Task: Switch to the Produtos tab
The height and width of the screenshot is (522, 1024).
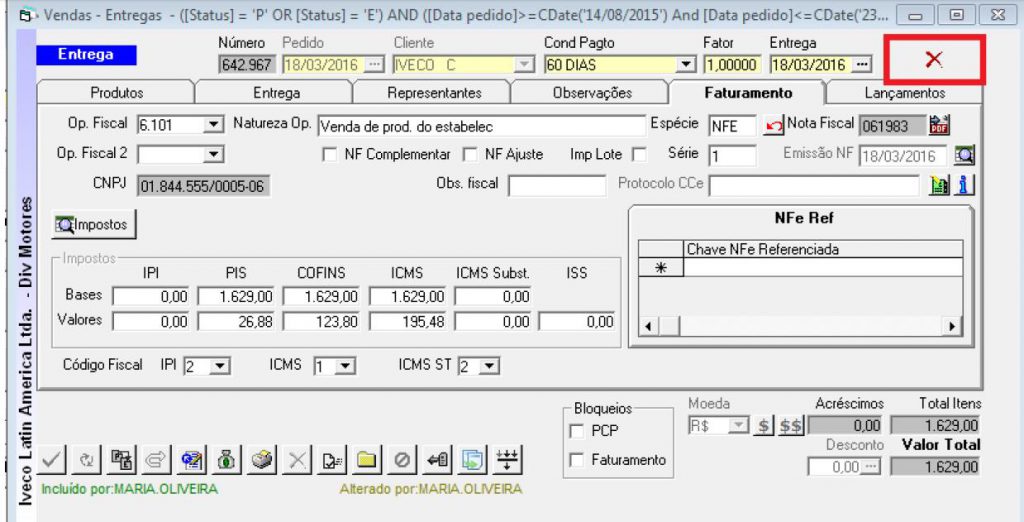Action: (x=117, y=93)
